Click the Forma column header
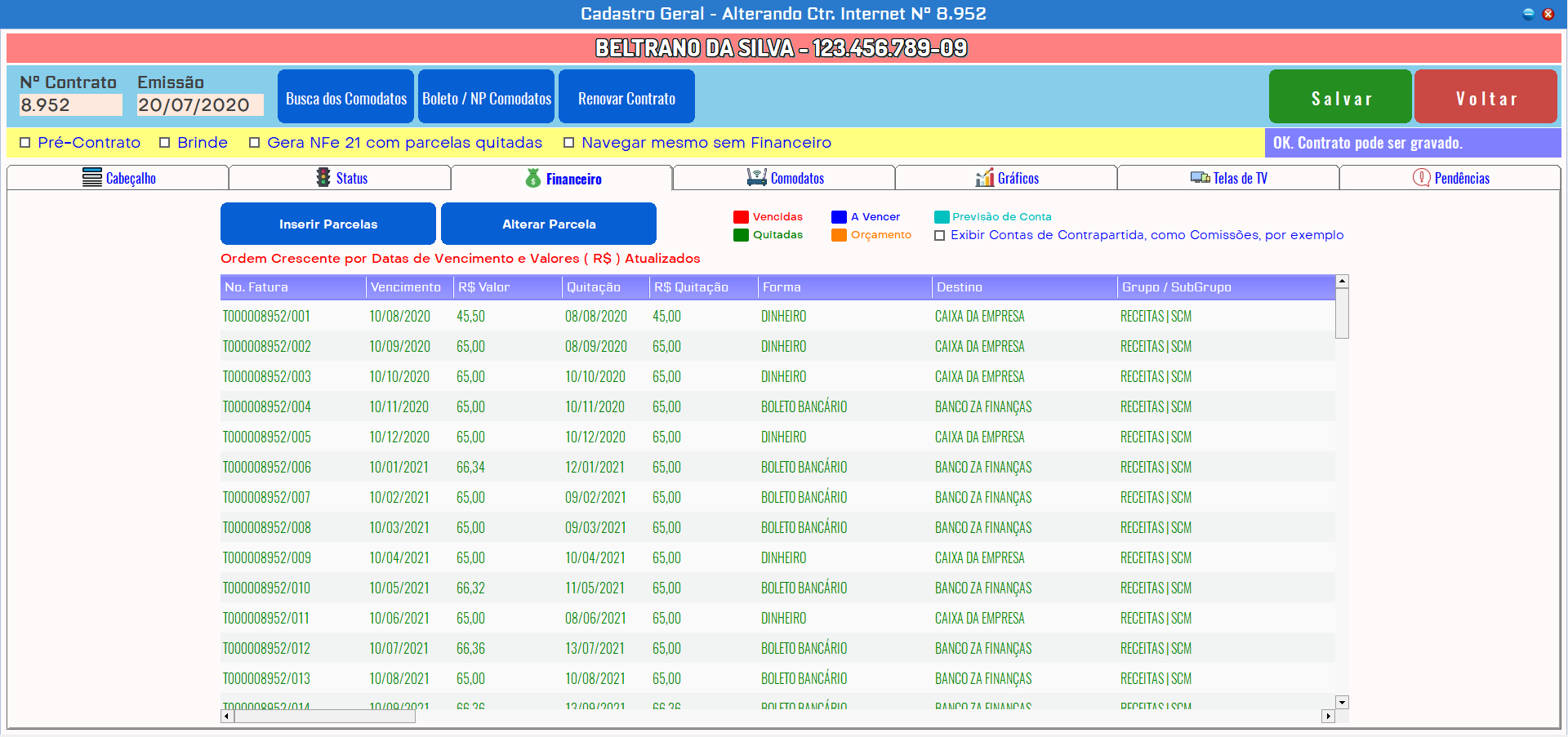The image size is (1568, 737). 845,287
